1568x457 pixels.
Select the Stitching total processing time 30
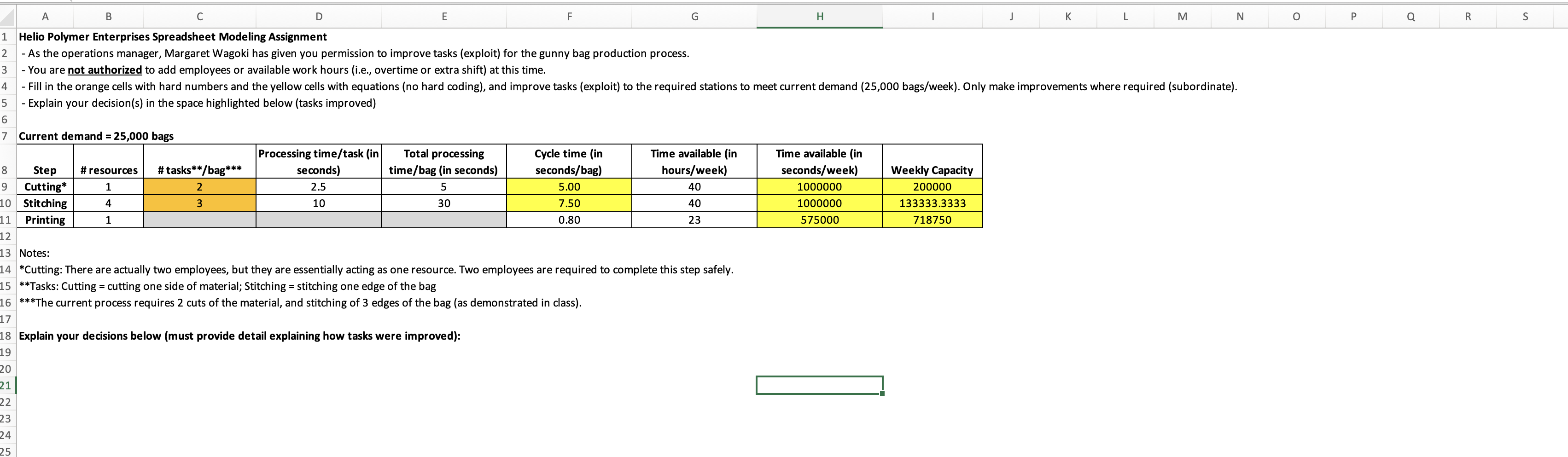coord(444,203)
